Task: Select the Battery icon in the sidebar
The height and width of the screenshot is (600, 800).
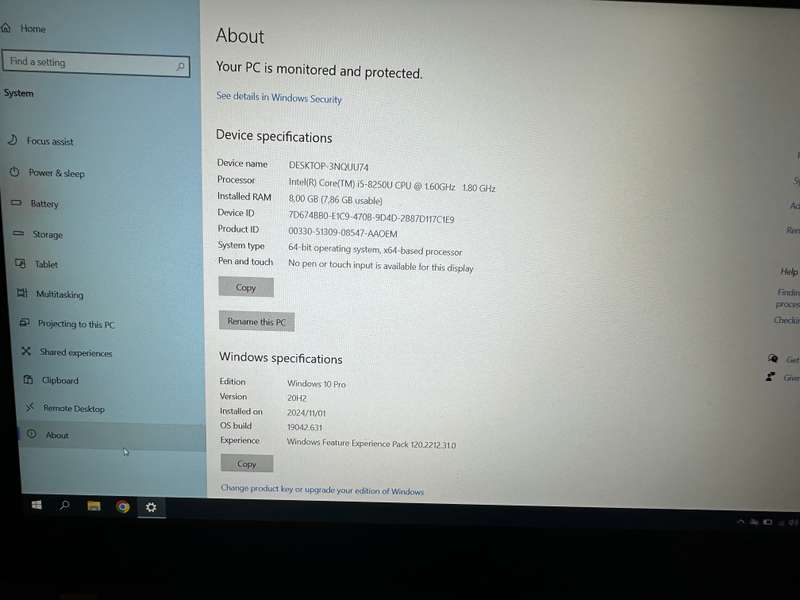Action: click(16, 203)
